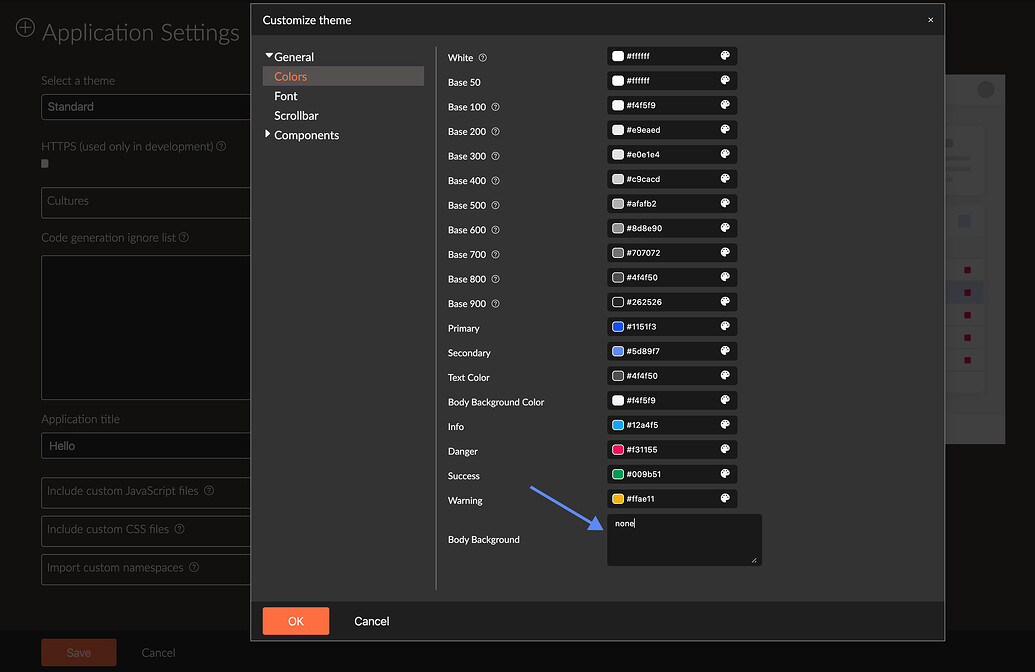Open the color palette picker for Primary

(x=725, y=326)
